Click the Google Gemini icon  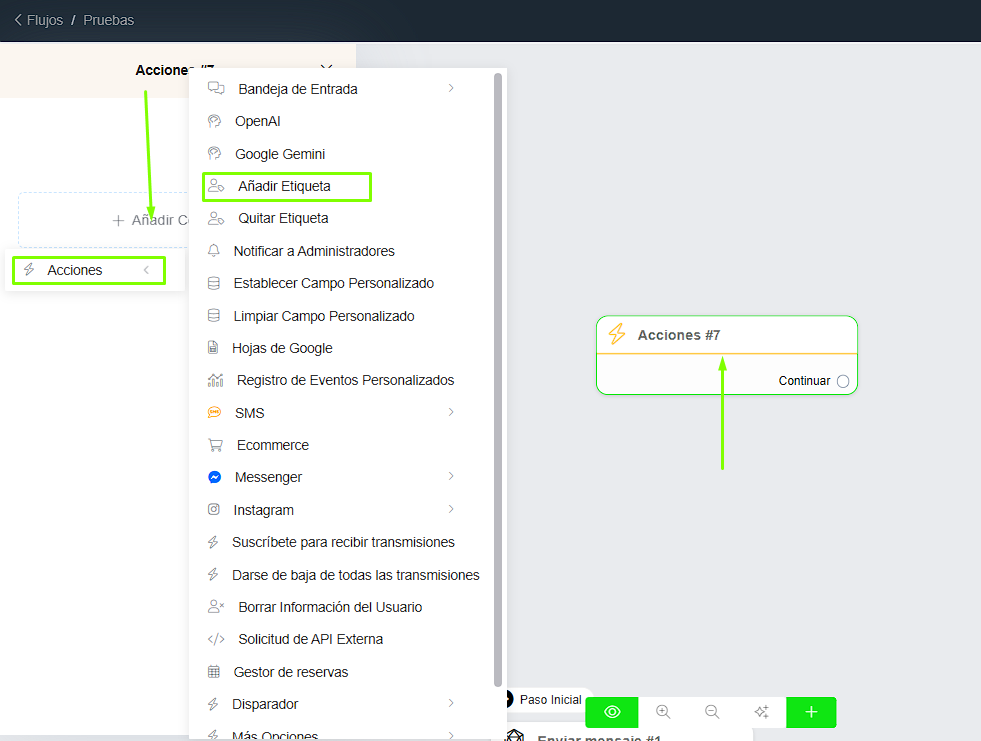pyautogui.click(x=214, y=154)
